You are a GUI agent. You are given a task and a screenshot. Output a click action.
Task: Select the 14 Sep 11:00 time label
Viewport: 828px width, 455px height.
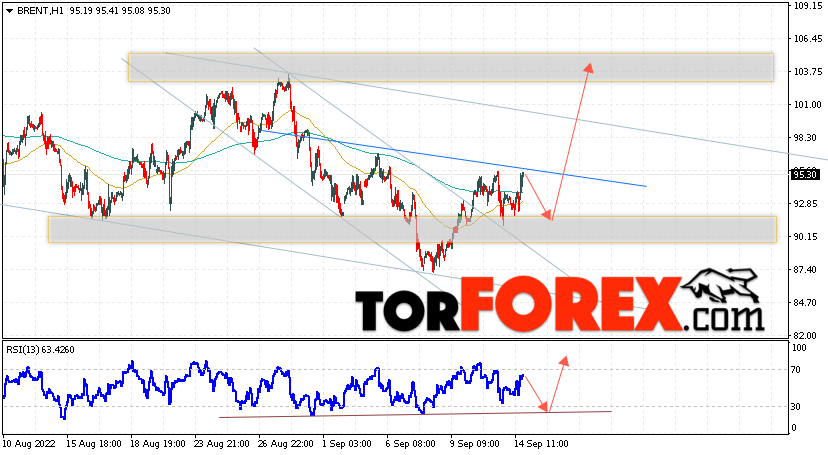point(541,444)
